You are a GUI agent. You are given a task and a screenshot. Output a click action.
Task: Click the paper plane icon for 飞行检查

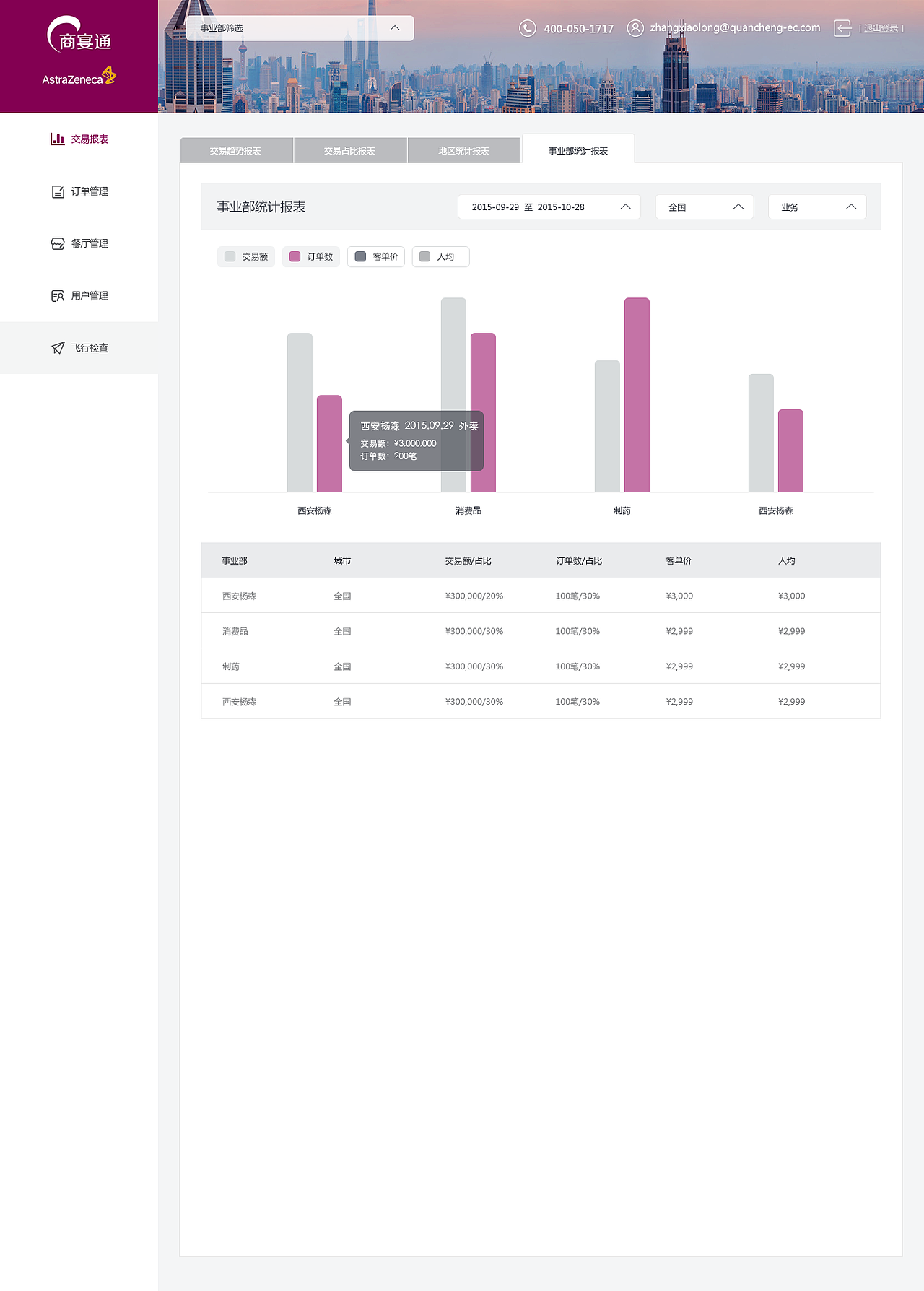[x=58, y=348]
